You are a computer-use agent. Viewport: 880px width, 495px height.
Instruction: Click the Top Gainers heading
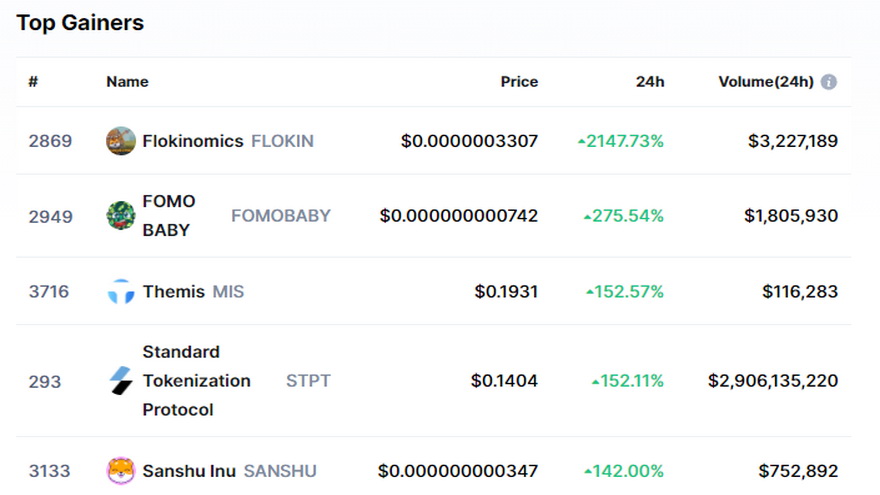80,23
